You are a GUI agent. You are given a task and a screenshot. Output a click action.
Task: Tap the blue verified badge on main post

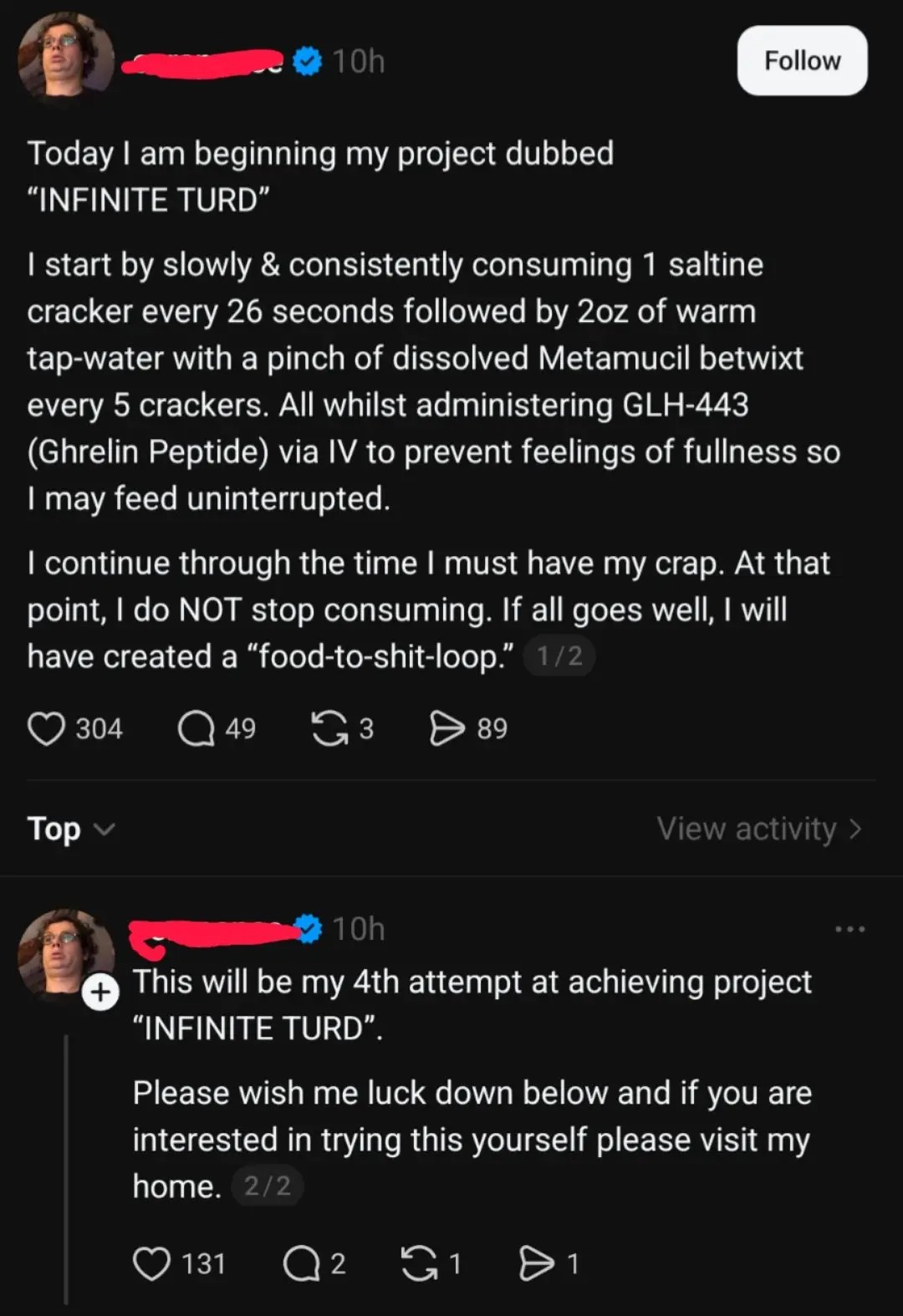(308, 61)
